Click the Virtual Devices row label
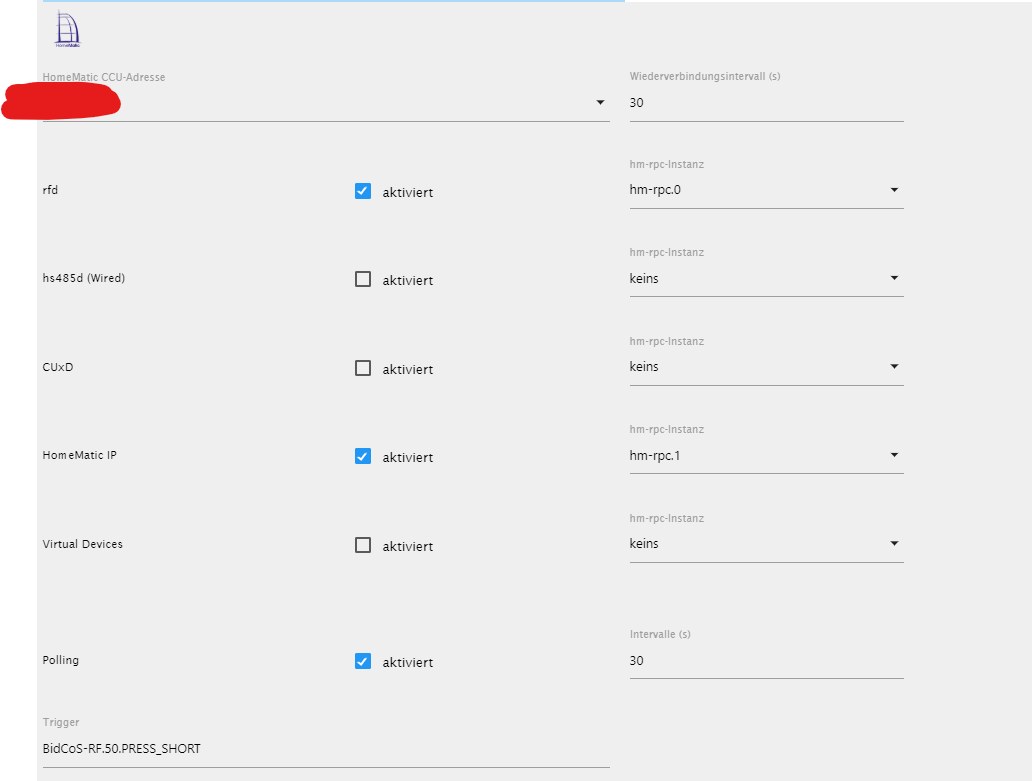Image resolution: width=1032 pixels, height=781 pixels. (83, 545)
